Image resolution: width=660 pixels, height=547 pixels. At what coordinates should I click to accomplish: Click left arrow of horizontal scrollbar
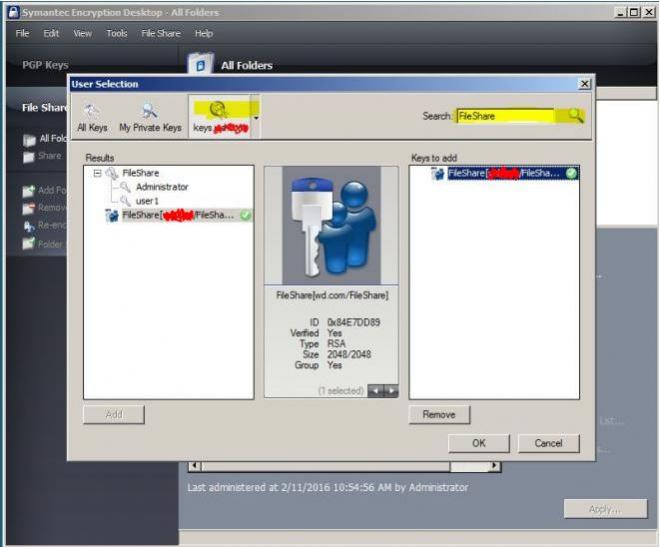click(194, 466)
